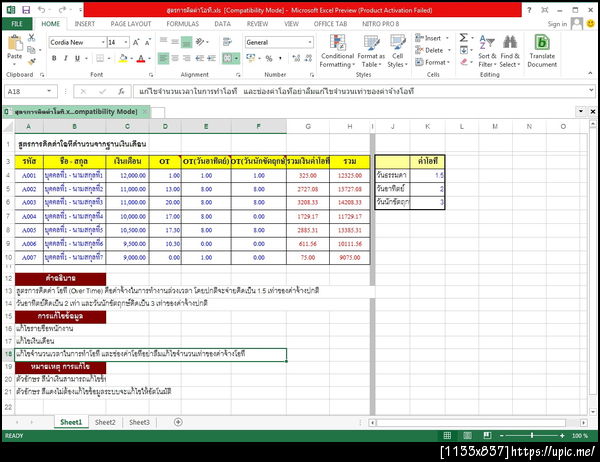Viewport: 600px width, 462px height.
Task: Toggle Align Right
Action: (x=187, y=58)
